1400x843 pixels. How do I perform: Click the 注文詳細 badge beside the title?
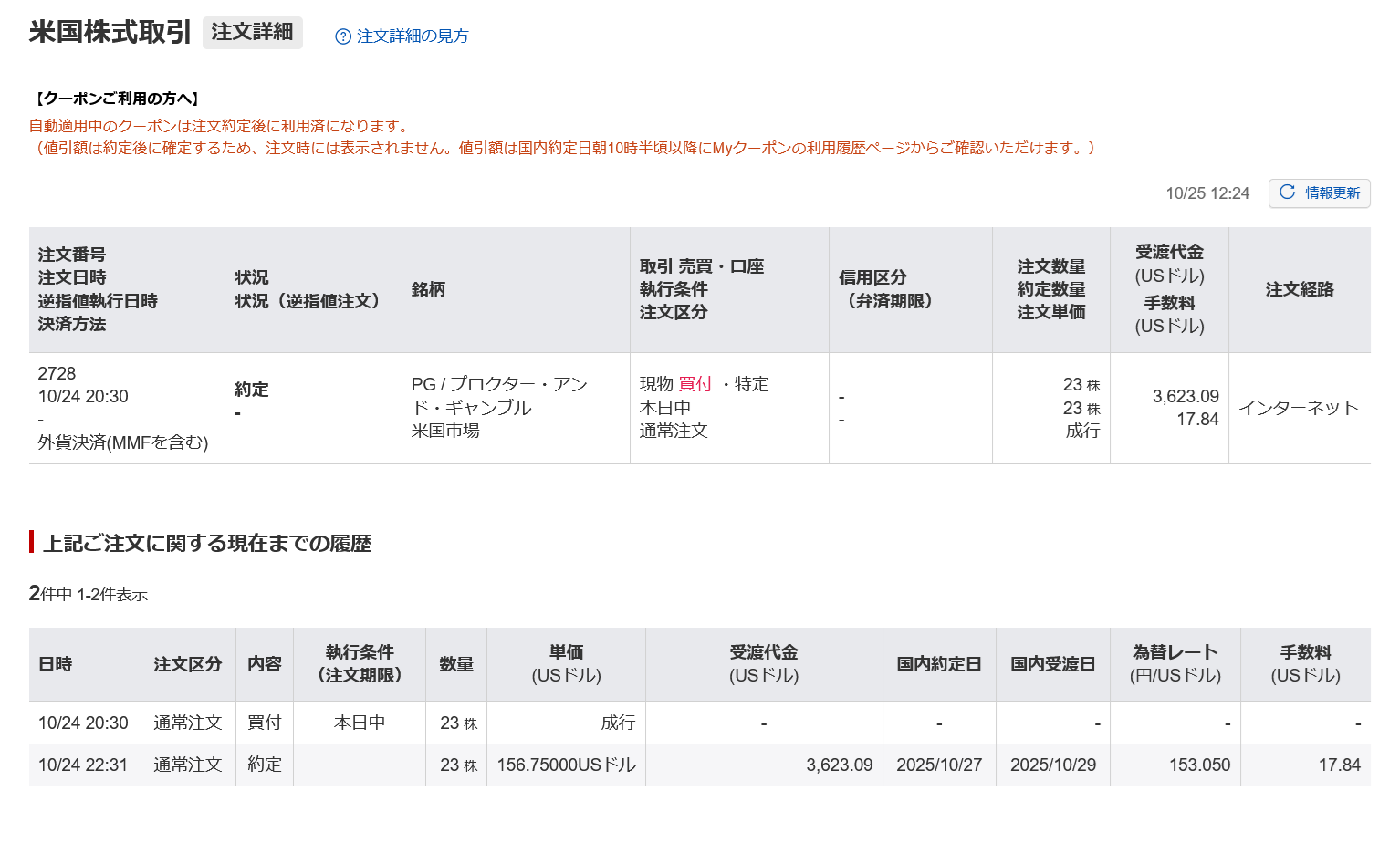252,32
